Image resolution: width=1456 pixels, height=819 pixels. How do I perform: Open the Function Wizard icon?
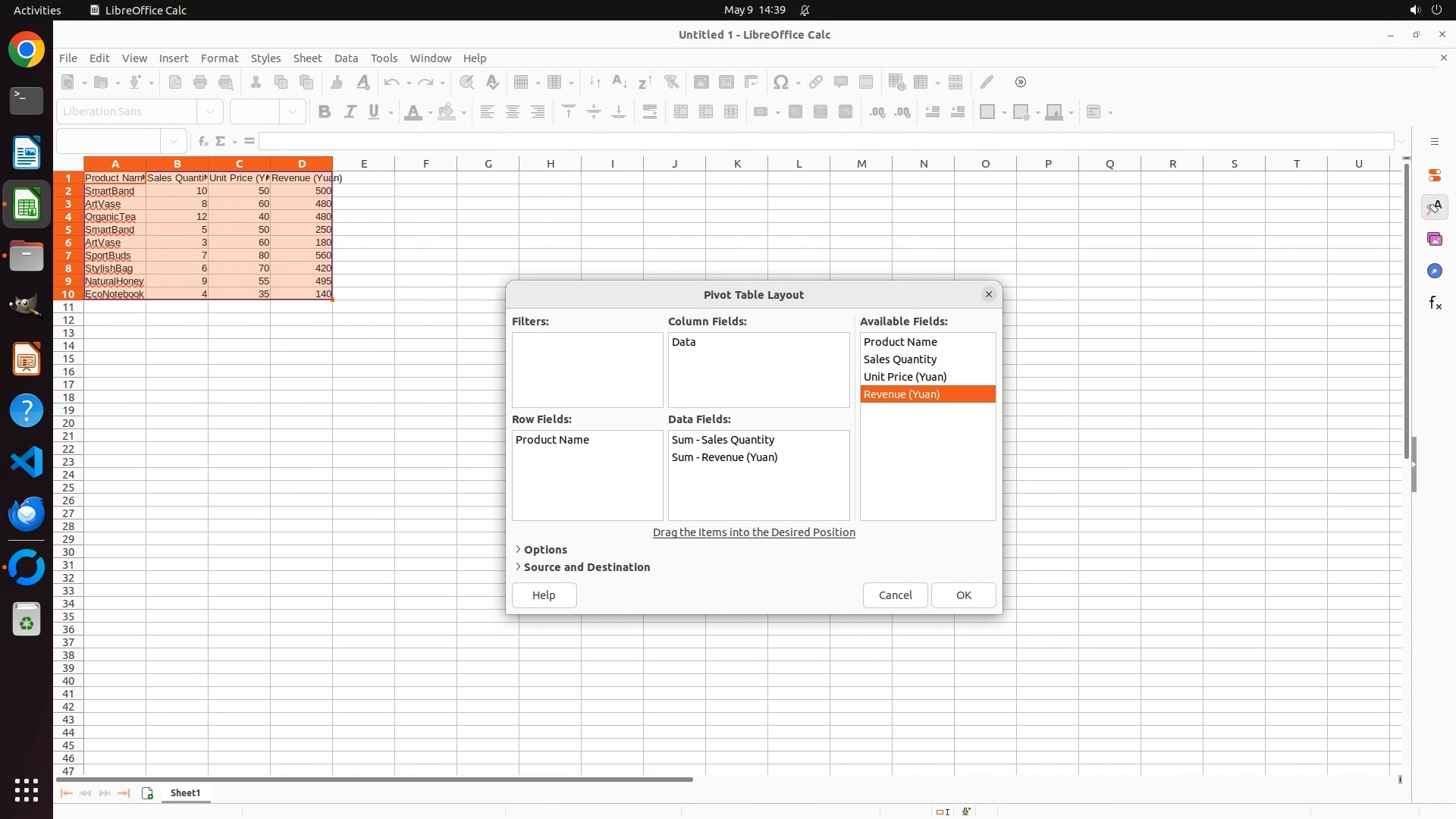202,141
